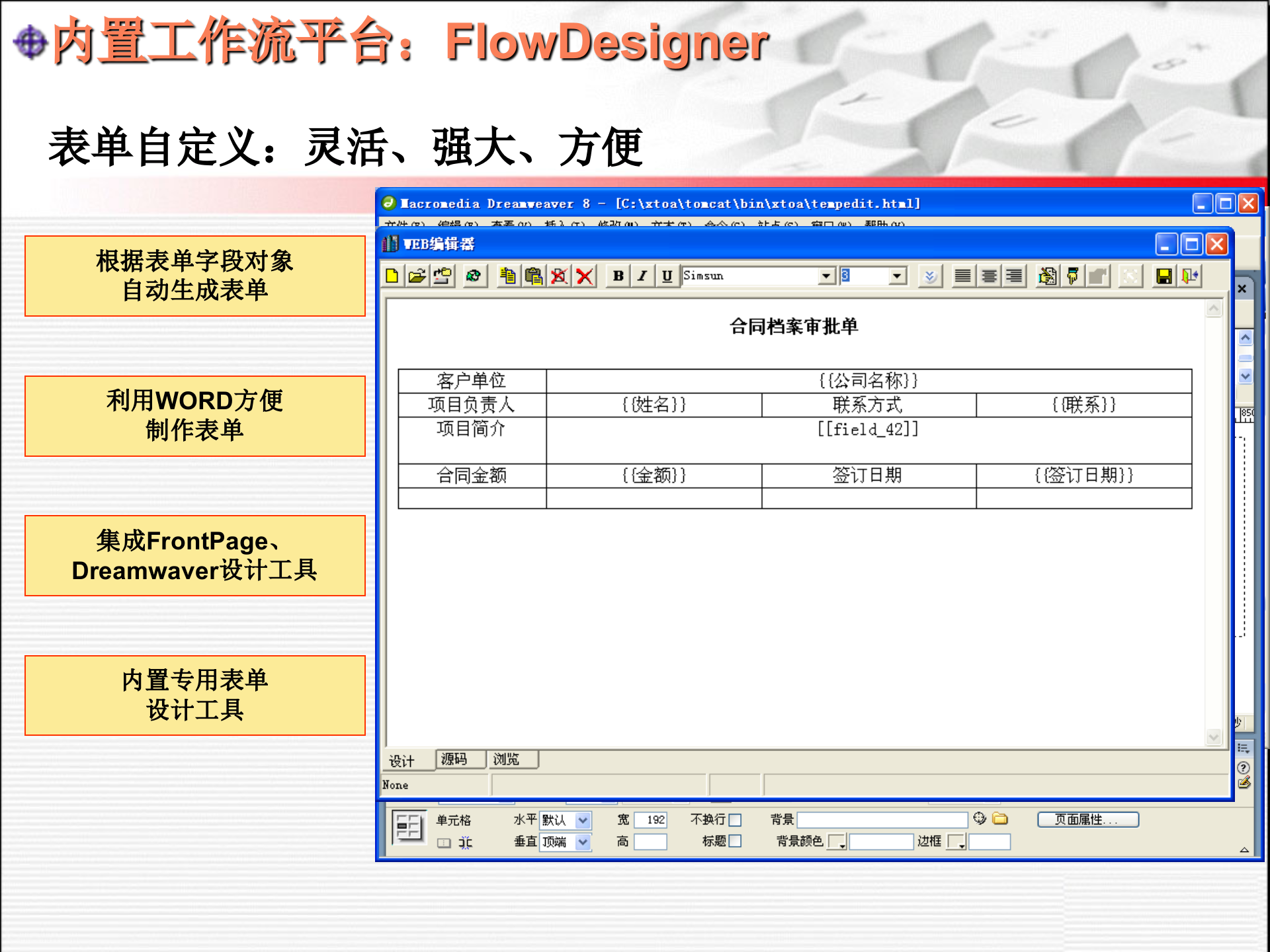
Task: Edit the 宽 width field showing 192
Action: click(650, 820)
